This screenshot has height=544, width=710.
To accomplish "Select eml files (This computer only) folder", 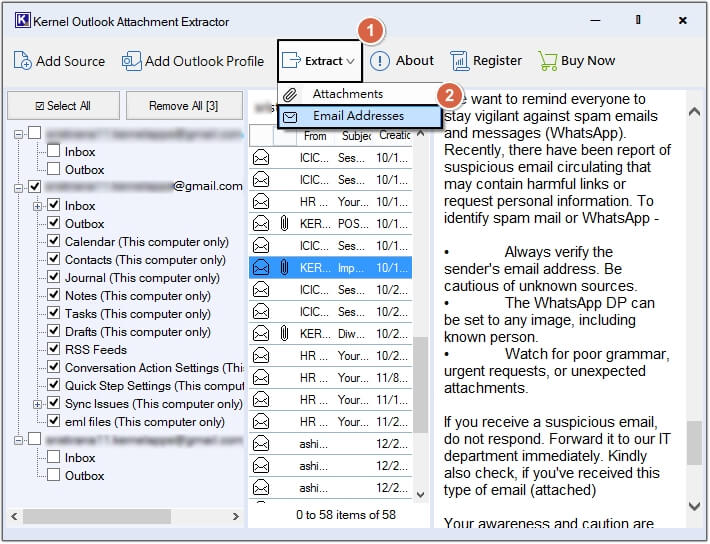I will [x=145, y=422].
